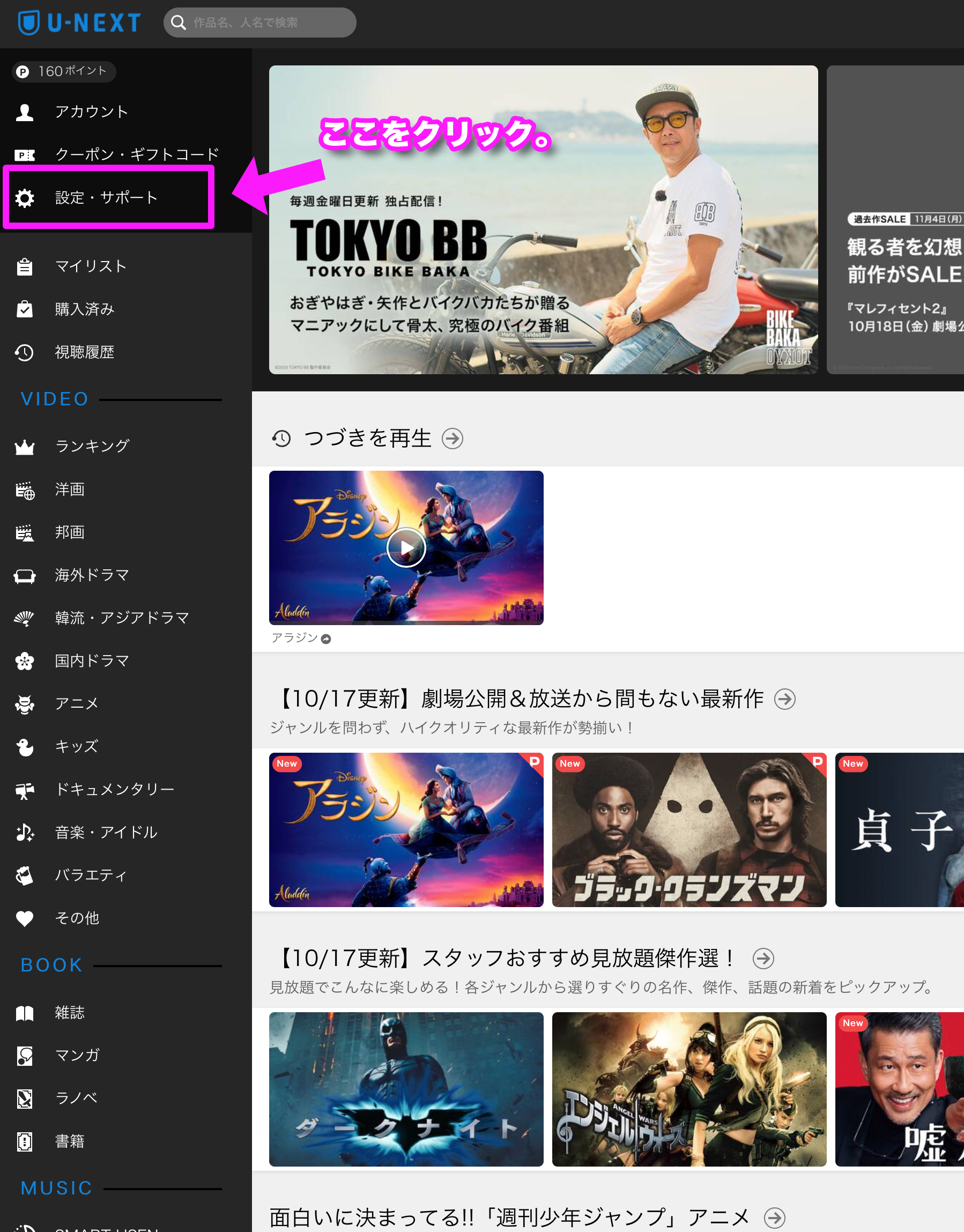Expand つづきを再生 section arrow

tap(453, 439)
